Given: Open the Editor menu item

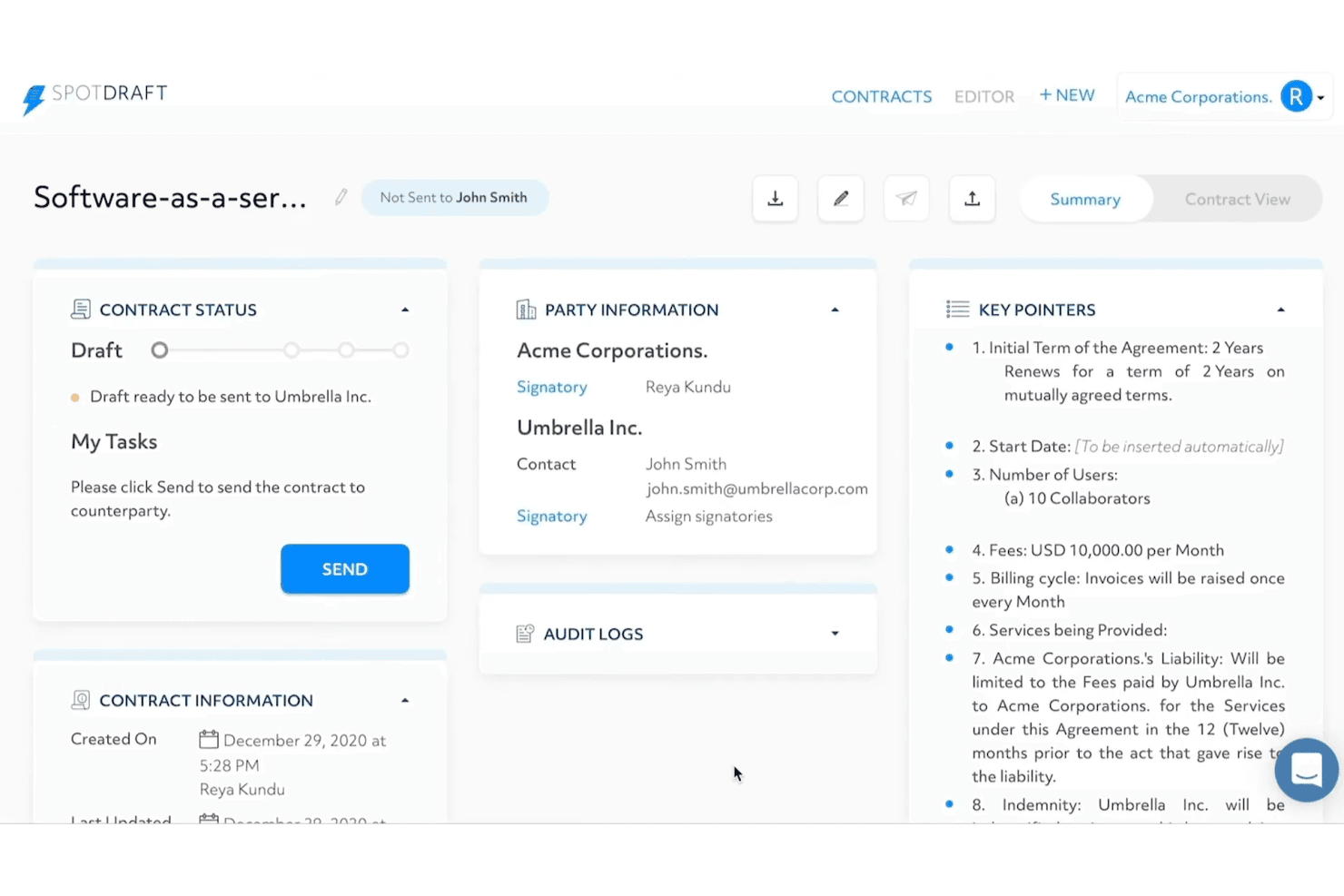Looking at the screenshot, I should pos(984,96).
